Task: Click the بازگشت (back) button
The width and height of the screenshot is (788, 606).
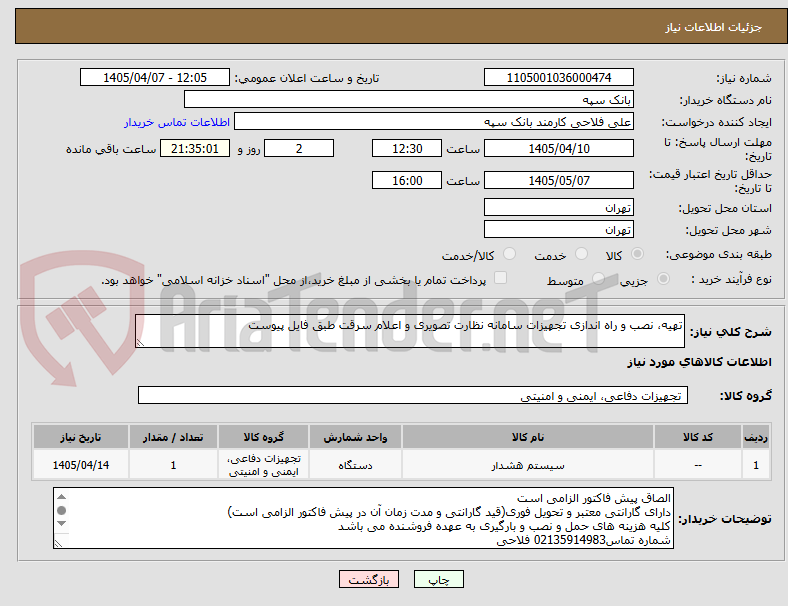Action: point(369,579)
